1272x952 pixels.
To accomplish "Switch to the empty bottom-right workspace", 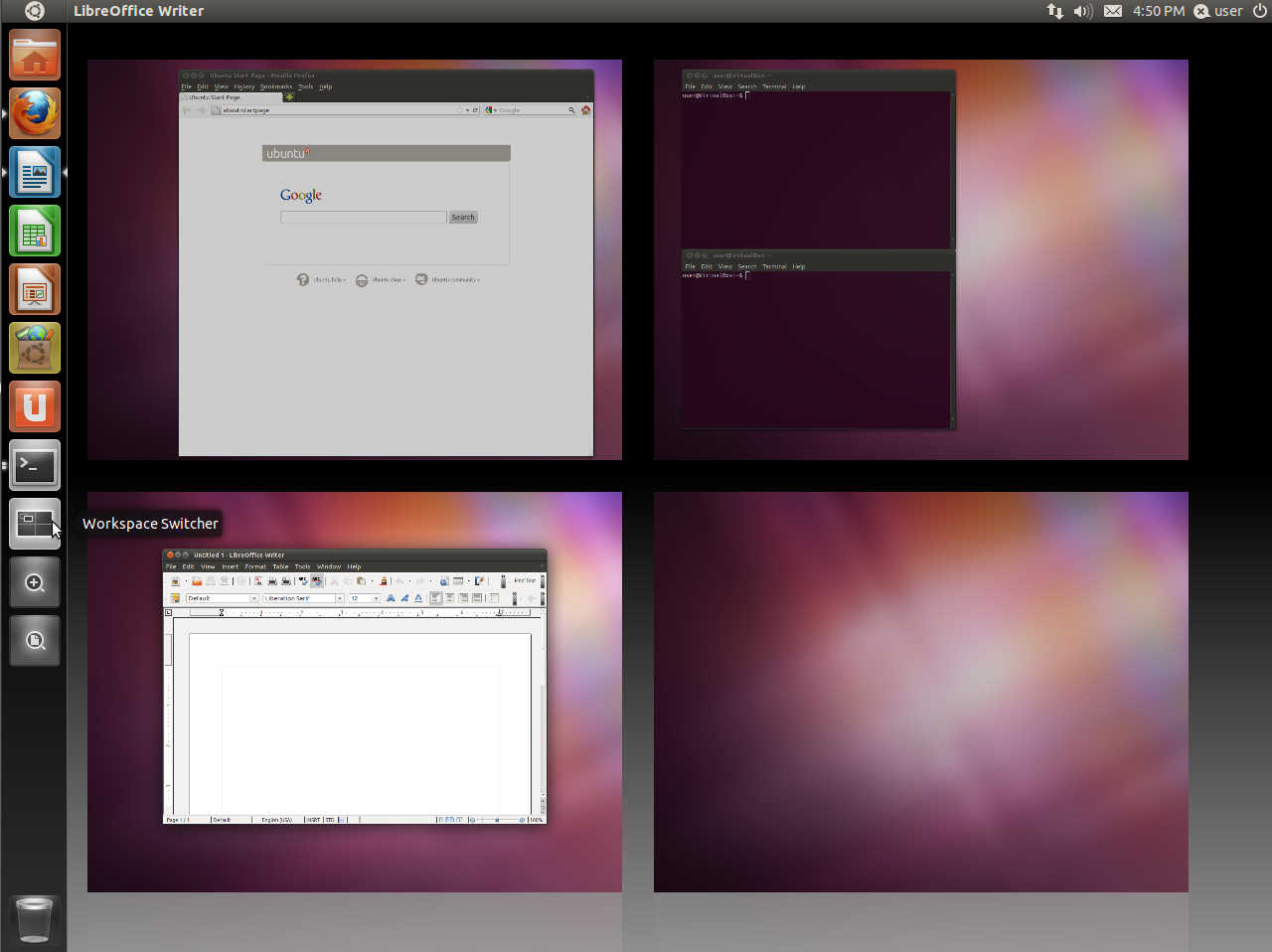I will point(920,692).
